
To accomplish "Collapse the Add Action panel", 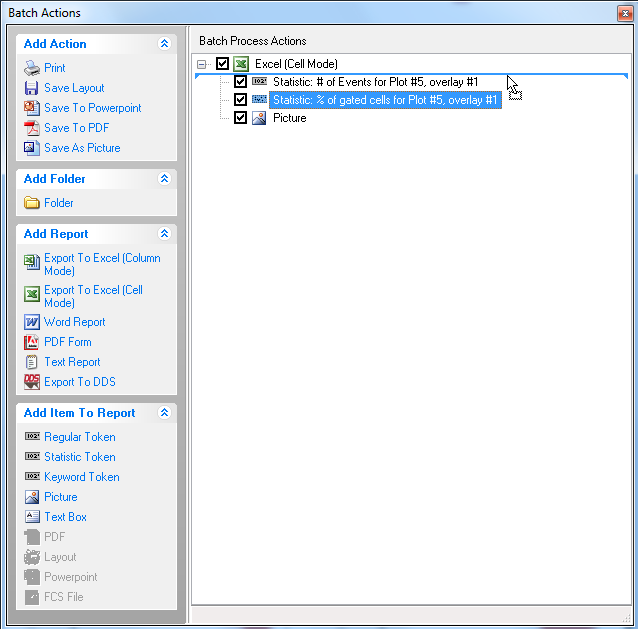I will (x=164, y=44).
